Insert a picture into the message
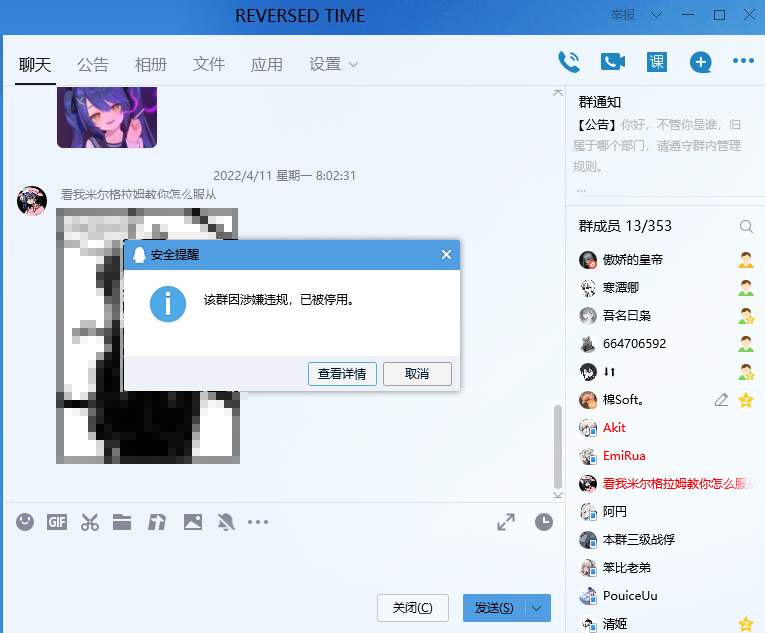 [193, 522]
